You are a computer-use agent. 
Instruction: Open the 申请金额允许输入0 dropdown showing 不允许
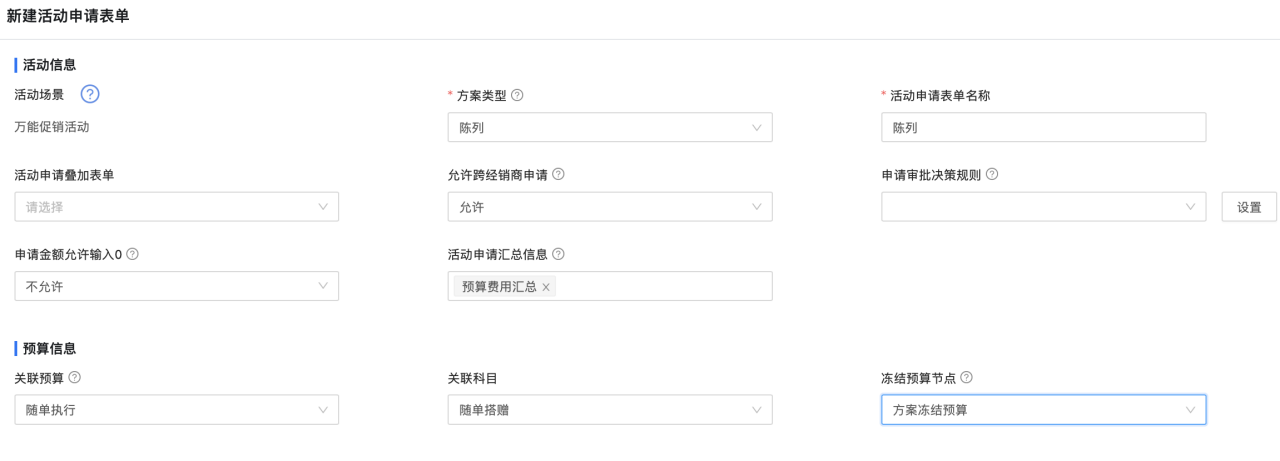(x=176, y=286)
